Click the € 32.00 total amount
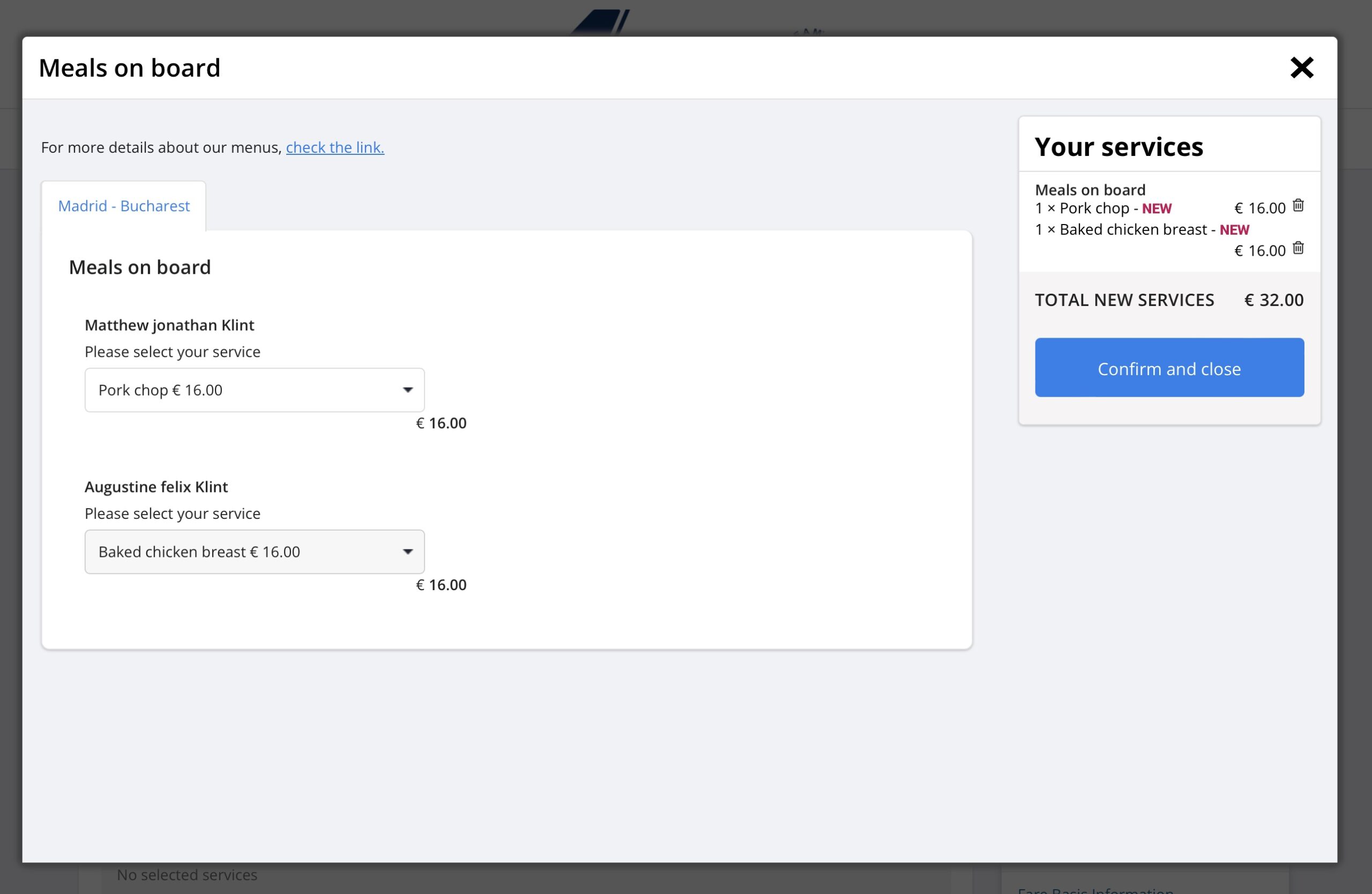Viewport: 1372px width, 894px height. tap(1273, 300)
